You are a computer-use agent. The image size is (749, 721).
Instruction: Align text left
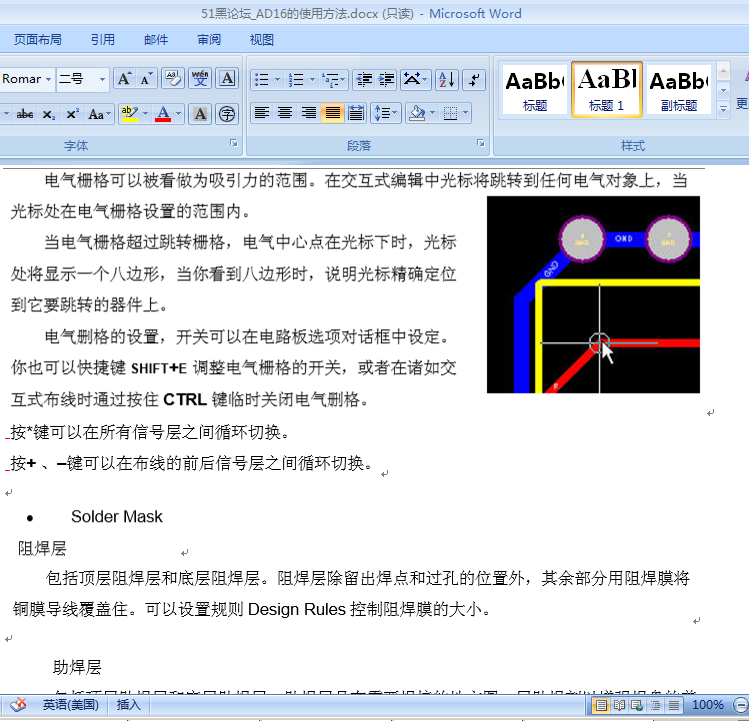pos(261,113)
